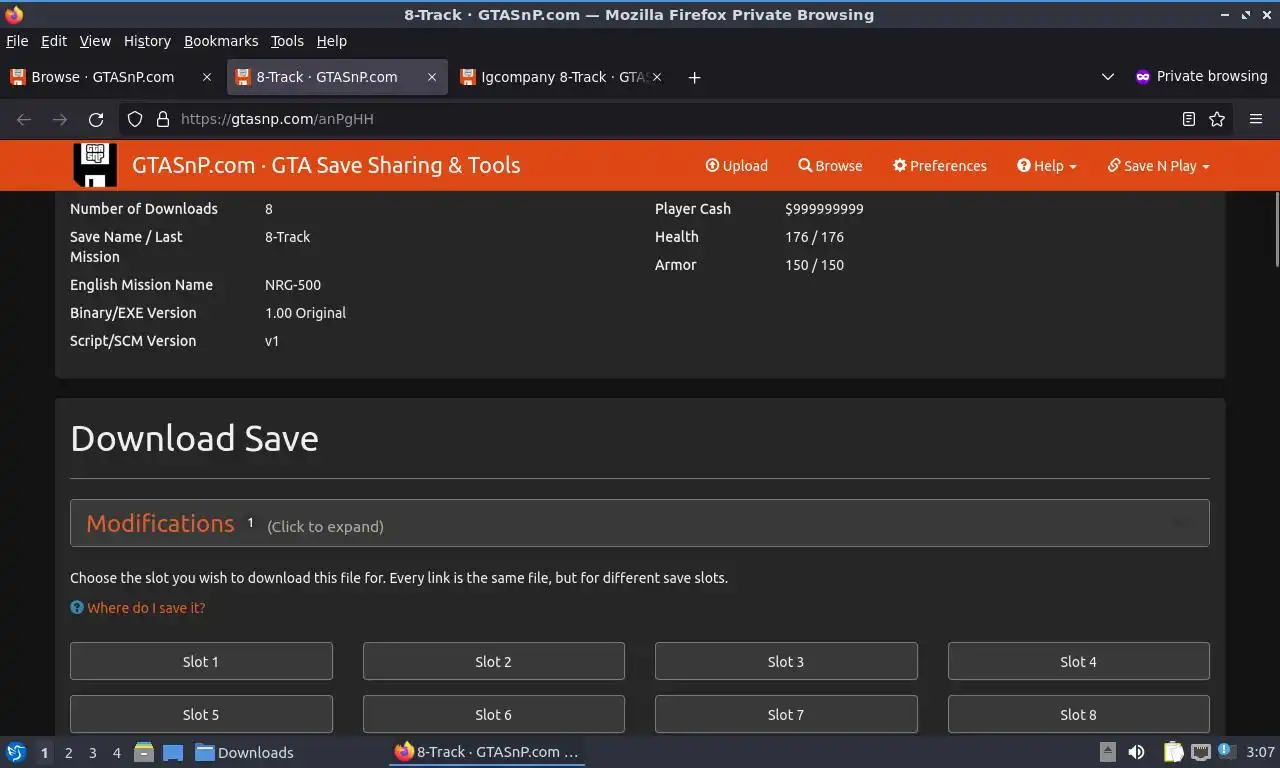Expand the Modifications section
Viewport: 1280px width, 768px height.
pos(640,523)
